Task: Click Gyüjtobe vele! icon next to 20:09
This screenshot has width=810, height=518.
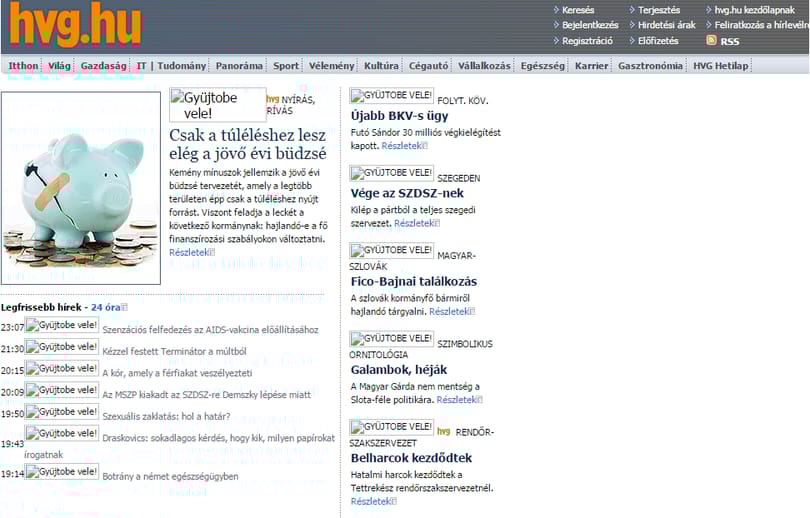Action: click(x=61, y=390)
